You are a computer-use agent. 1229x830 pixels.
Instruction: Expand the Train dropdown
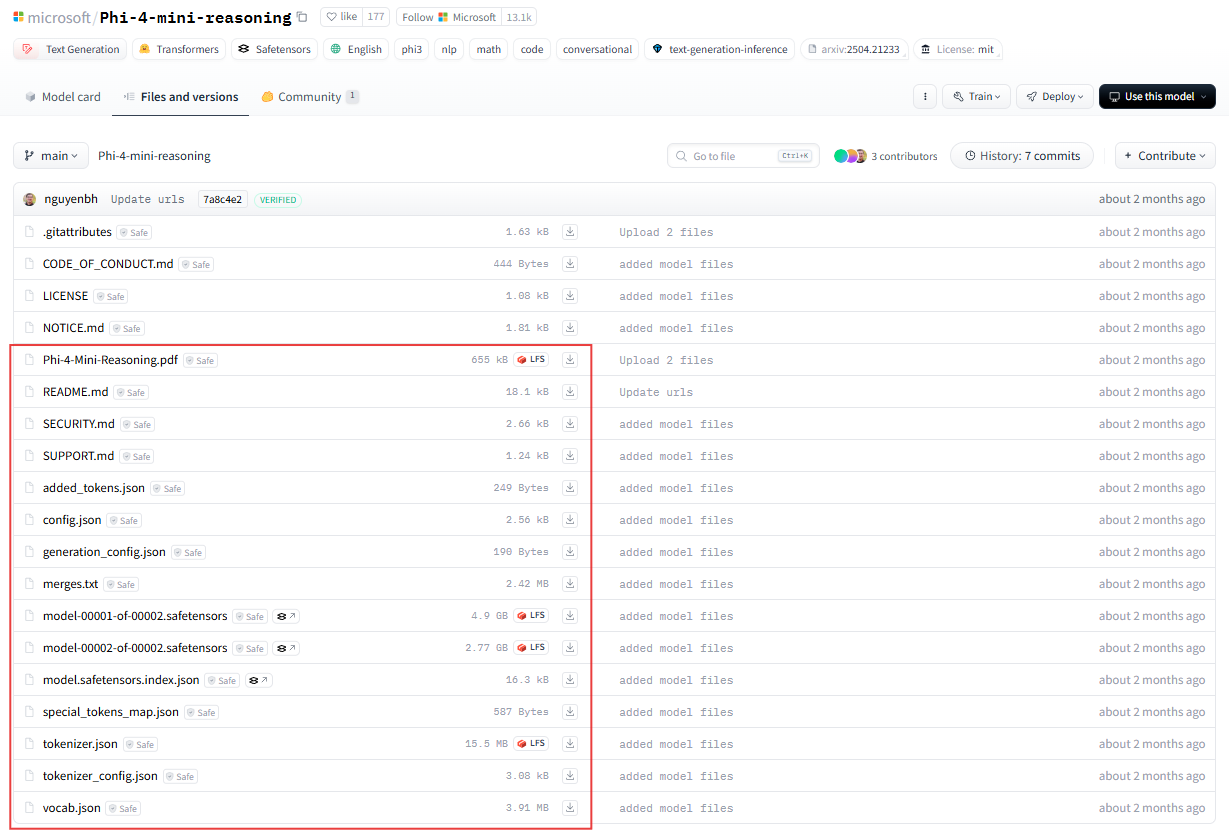tap(976, 96)
